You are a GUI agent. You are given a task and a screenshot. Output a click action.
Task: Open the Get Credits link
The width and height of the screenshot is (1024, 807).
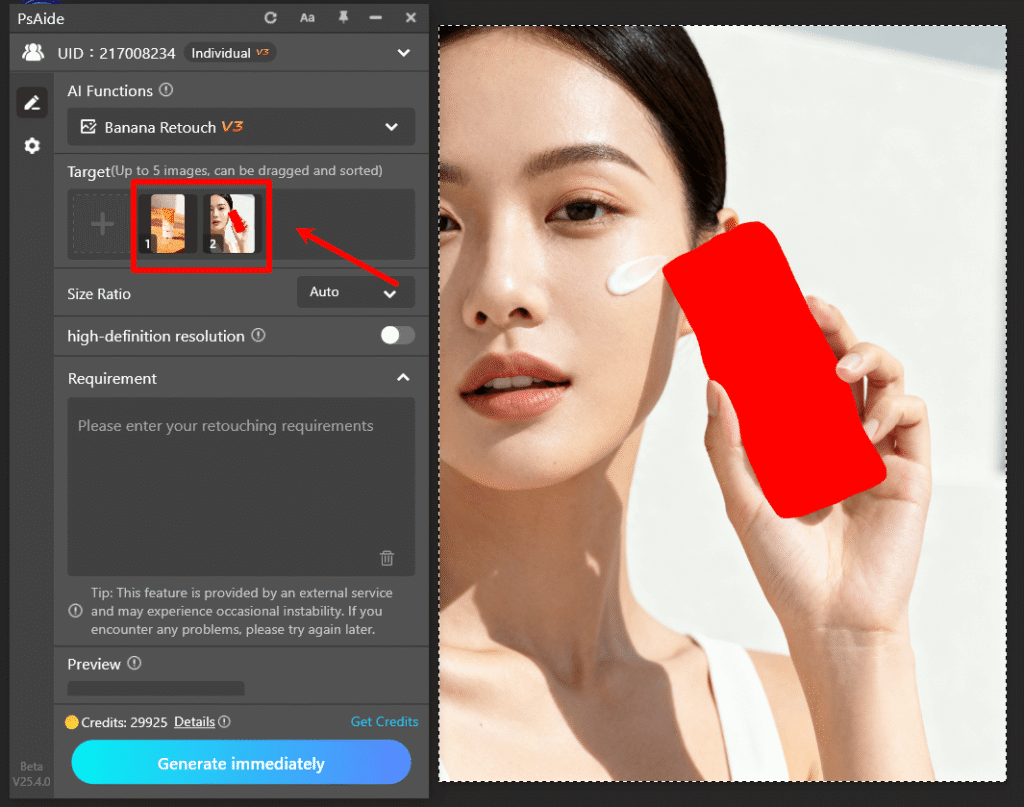(x=384, y=721)
